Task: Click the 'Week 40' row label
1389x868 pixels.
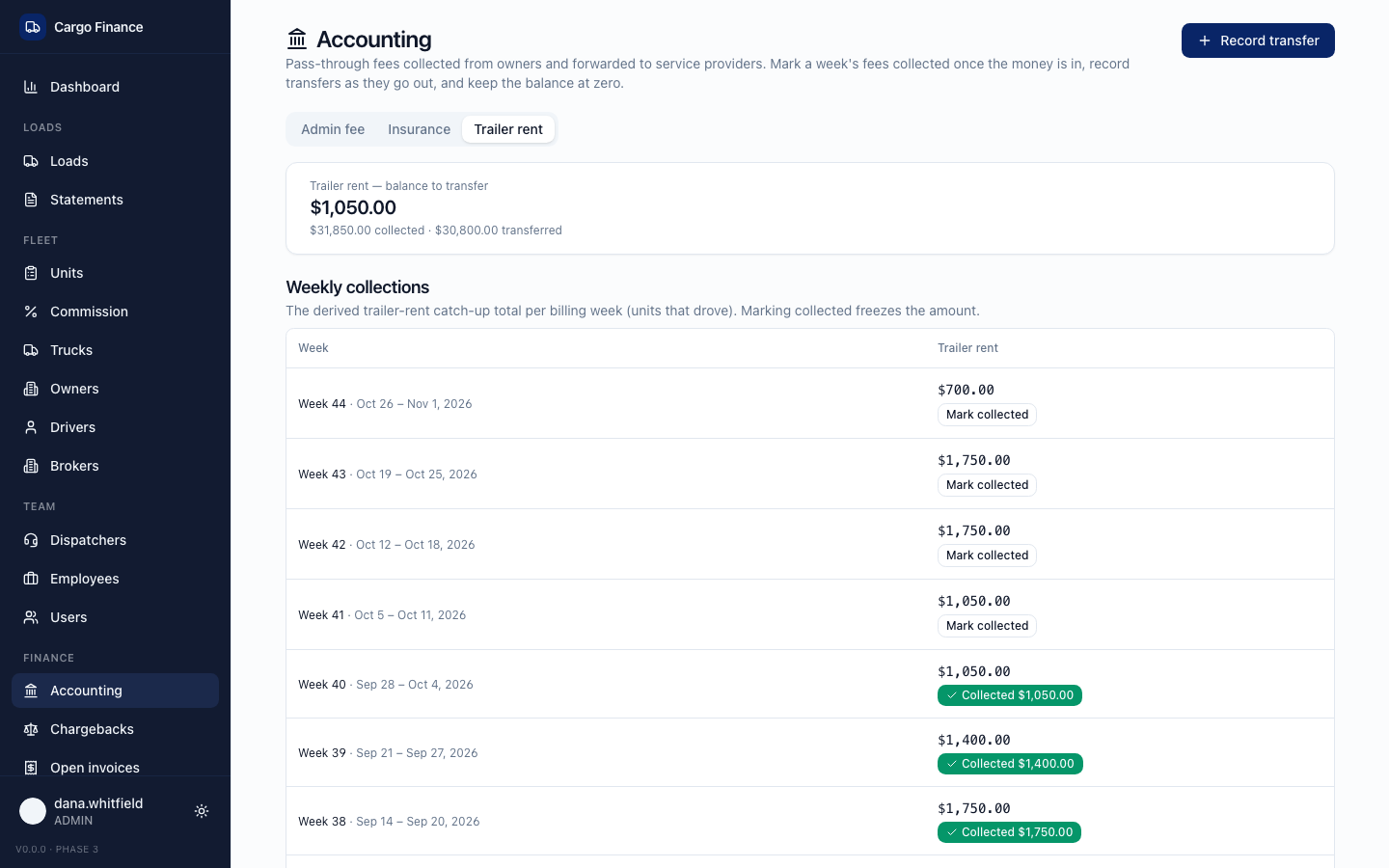Action: coord(321,685)
